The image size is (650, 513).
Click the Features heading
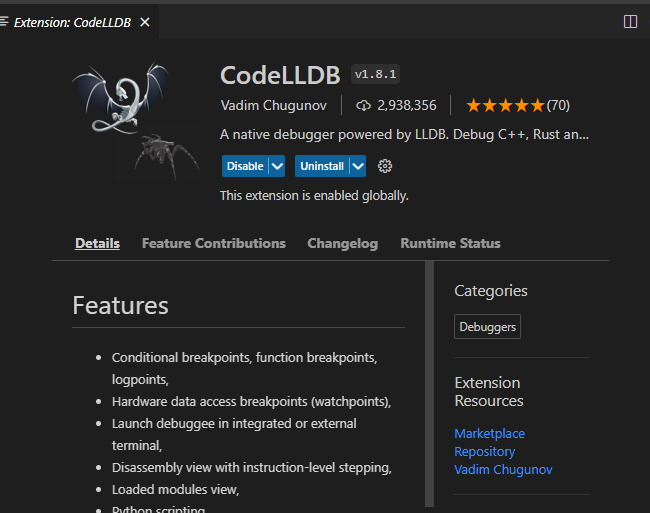(121, 305)
